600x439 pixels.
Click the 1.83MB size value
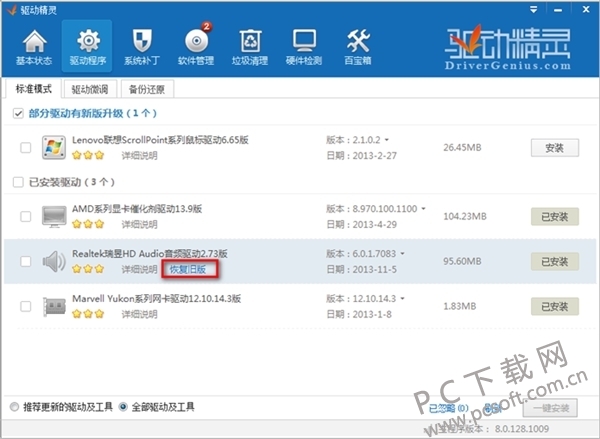pyautogui.click(x=460, y=306)
